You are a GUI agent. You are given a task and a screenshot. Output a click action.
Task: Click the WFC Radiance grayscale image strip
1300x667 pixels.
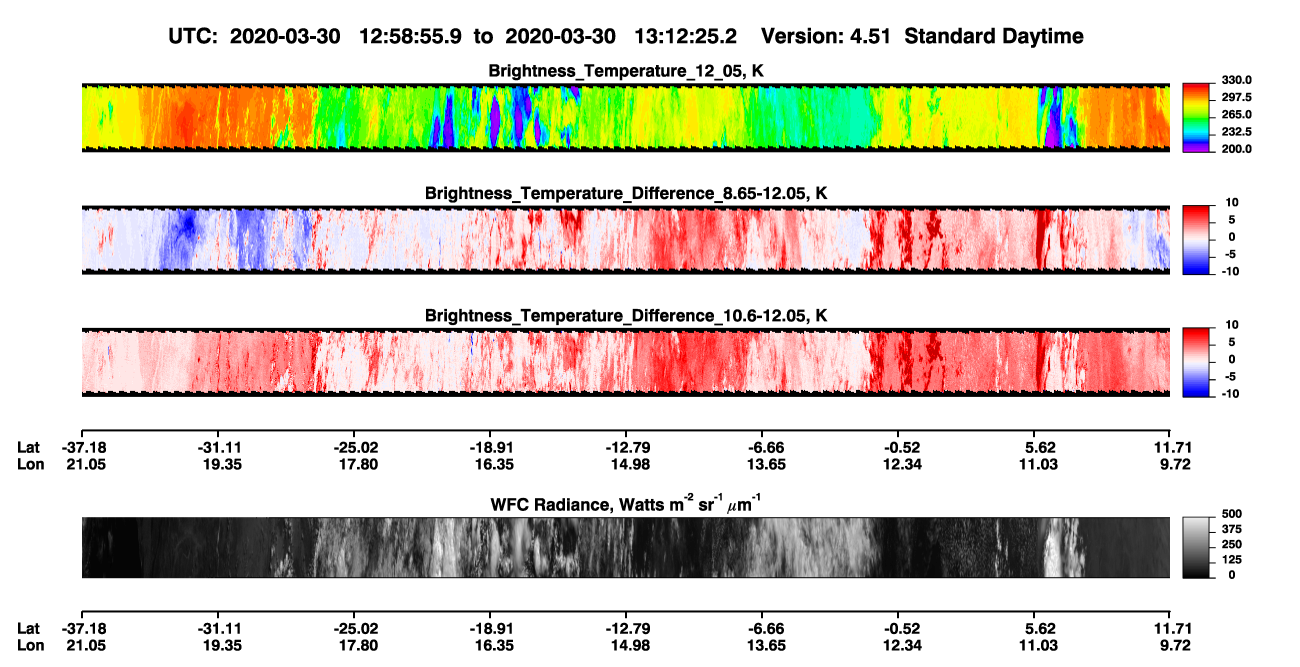coord(626,547)
